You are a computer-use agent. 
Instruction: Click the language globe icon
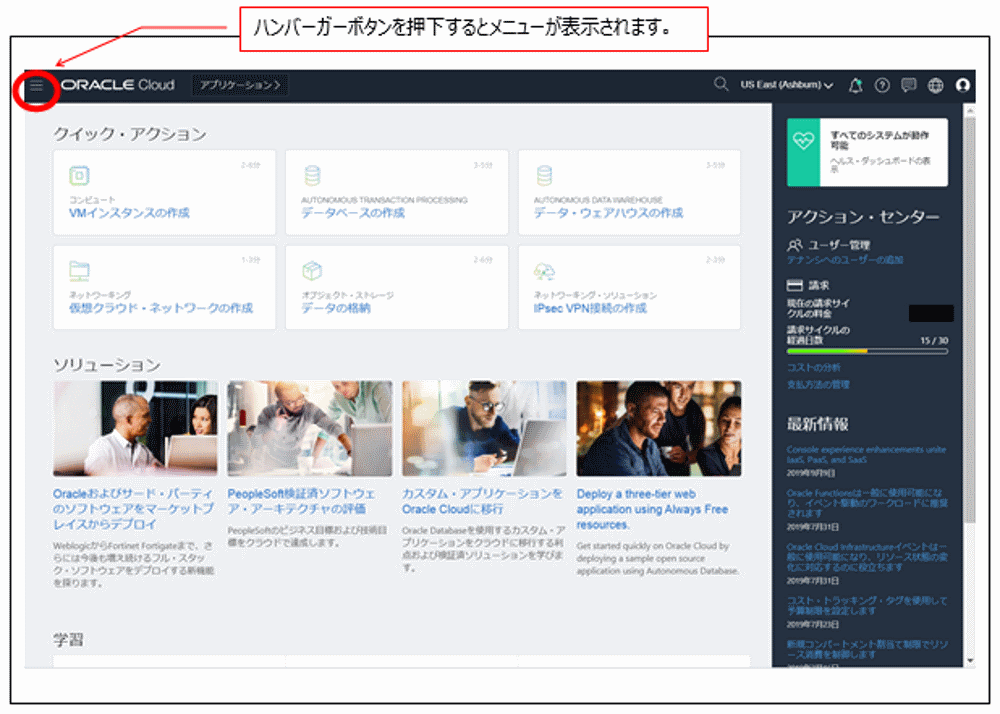[936, 85]
